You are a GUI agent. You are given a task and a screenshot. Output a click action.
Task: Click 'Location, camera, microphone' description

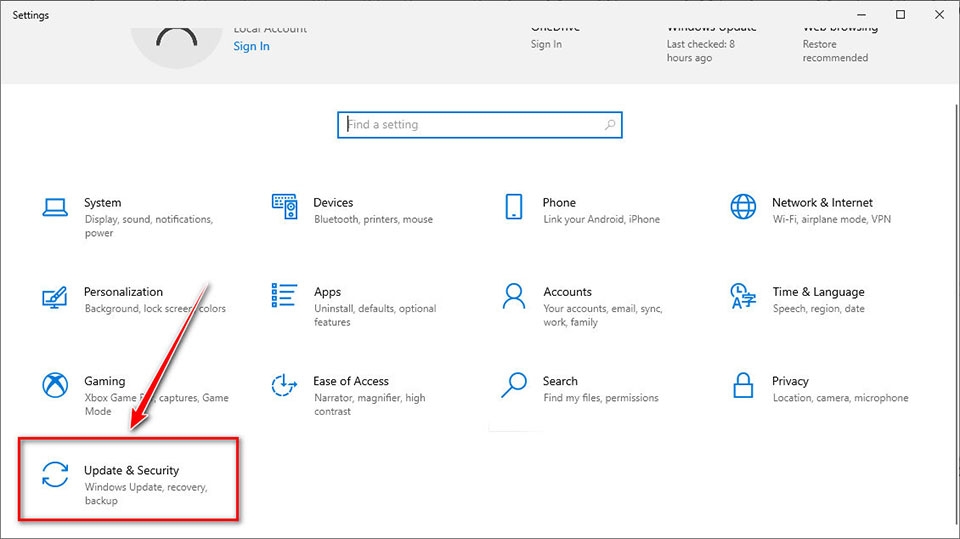pos(841,398)
